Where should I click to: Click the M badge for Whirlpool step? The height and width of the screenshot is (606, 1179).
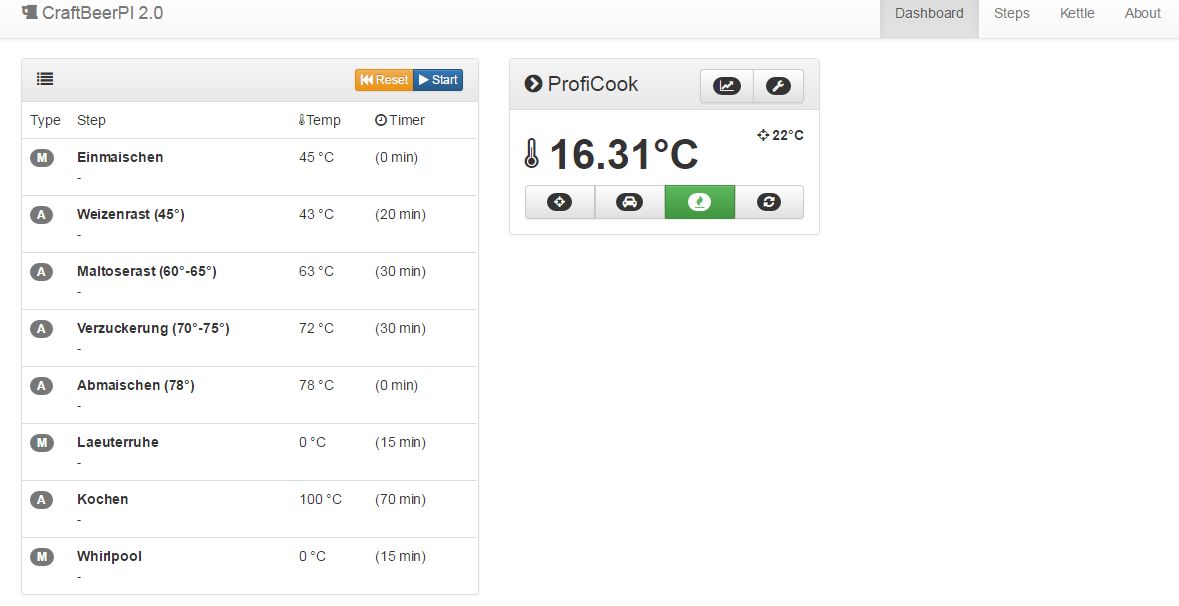click(42, 557)
